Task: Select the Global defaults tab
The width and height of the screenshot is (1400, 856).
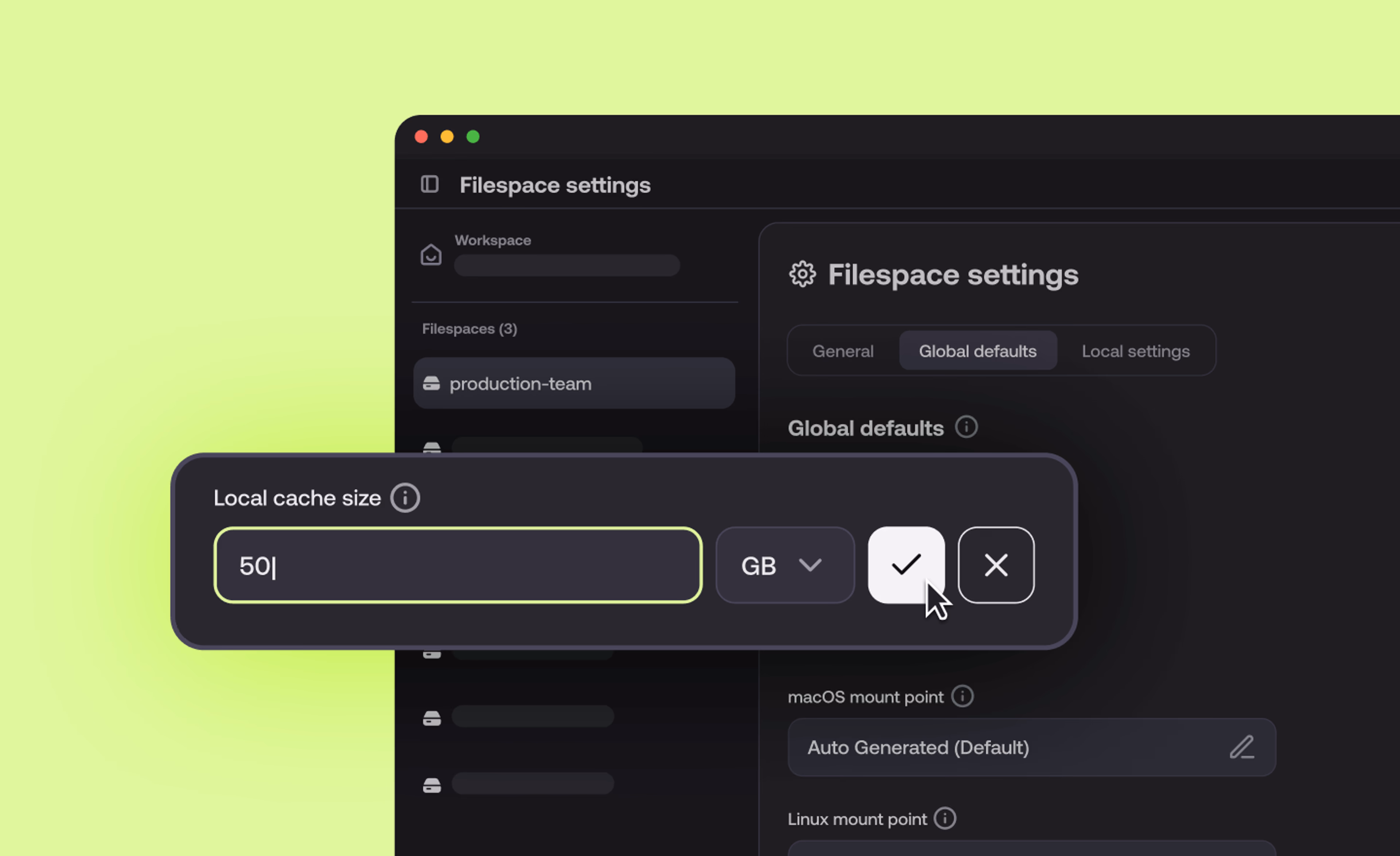Action: pos(977,351)
